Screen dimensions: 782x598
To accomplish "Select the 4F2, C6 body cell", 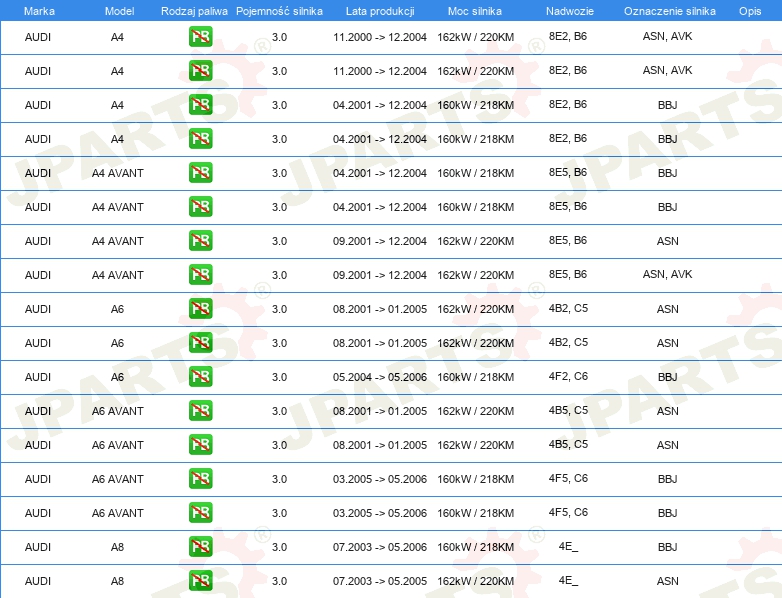I will click(568, 376).
